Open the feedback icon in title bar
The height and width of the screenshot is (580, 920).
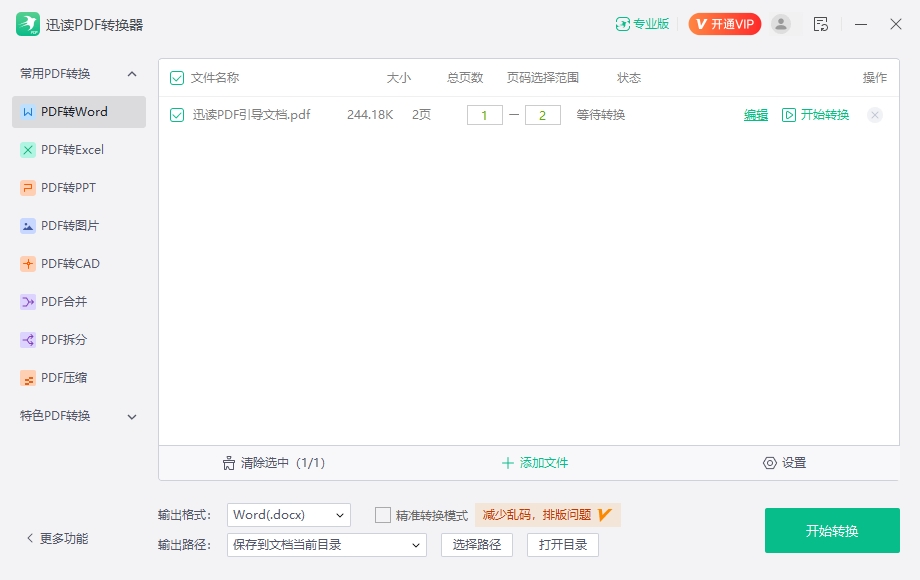tap(821, 24)
